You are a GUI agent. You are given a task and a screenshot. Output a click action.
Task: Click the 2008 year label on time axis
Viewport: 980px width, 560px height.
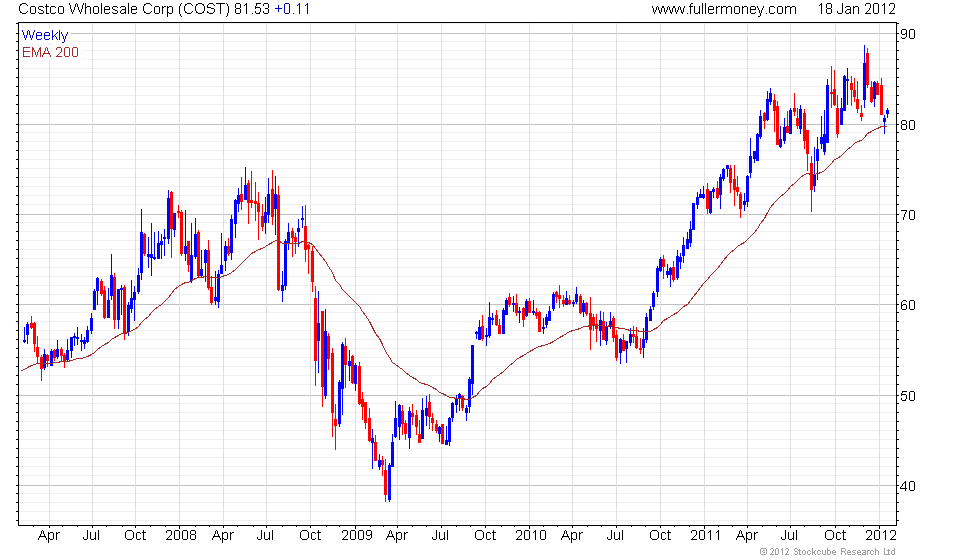(181, 535)
